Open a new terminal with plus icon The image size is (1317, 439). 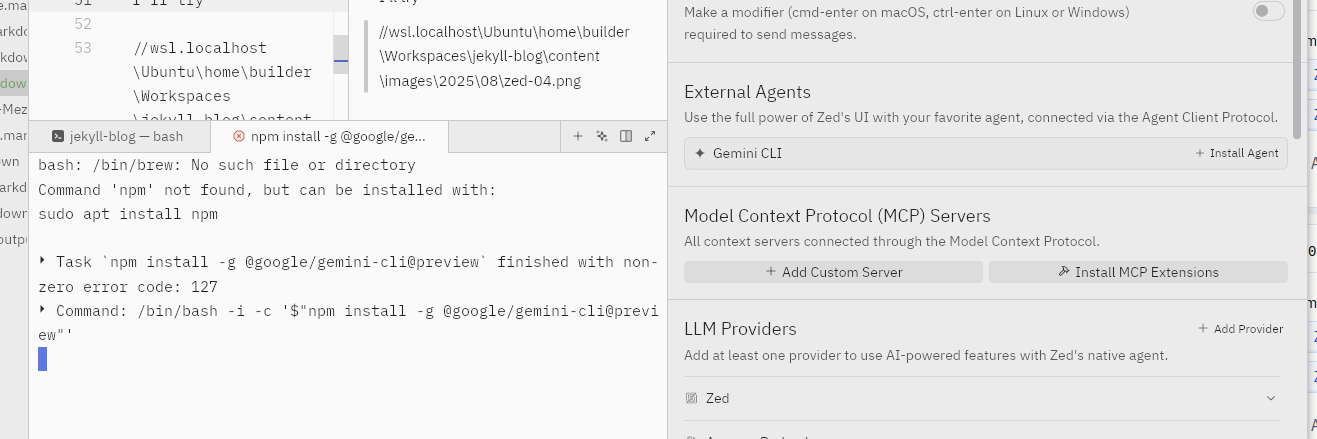pos(578,136)
